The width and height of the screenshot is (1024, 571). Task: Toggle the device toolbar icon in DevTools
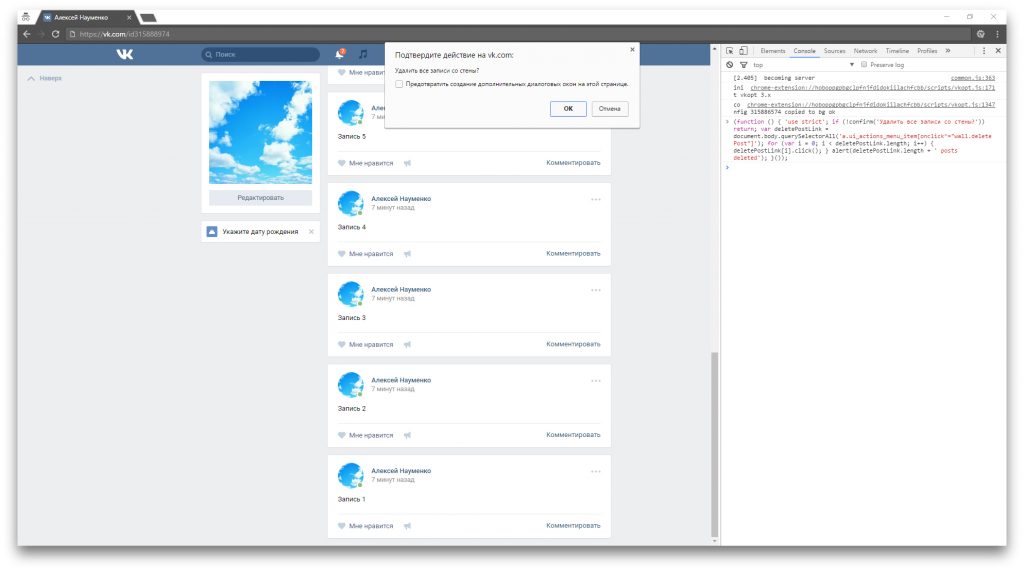743,51
